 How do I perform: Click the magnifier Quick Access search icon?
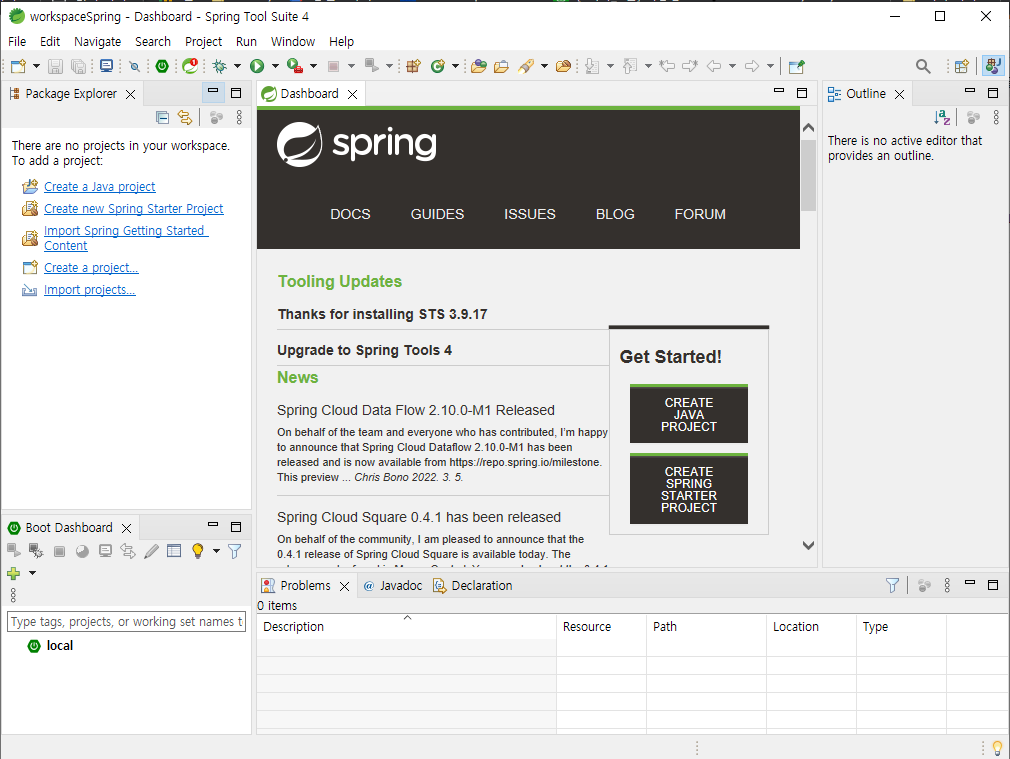923,66
